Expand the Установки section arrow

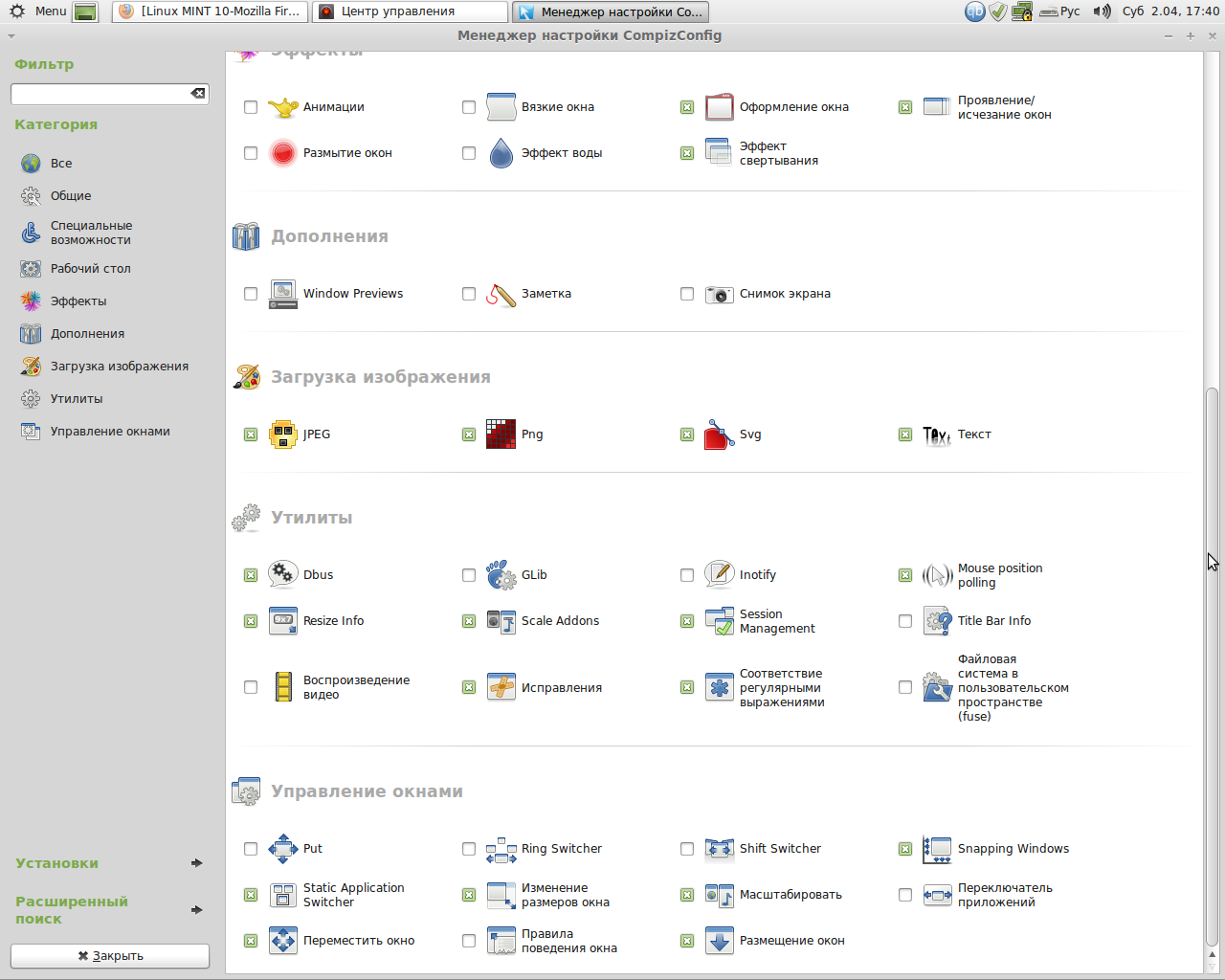[196, 863]
